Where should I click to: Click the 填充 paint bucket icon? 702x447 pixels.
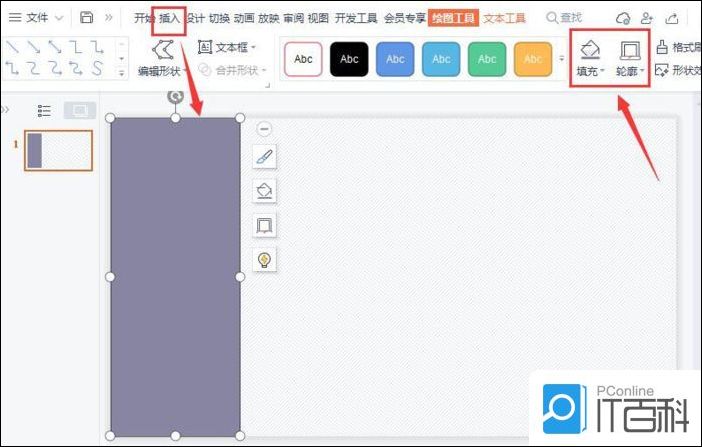590,50
